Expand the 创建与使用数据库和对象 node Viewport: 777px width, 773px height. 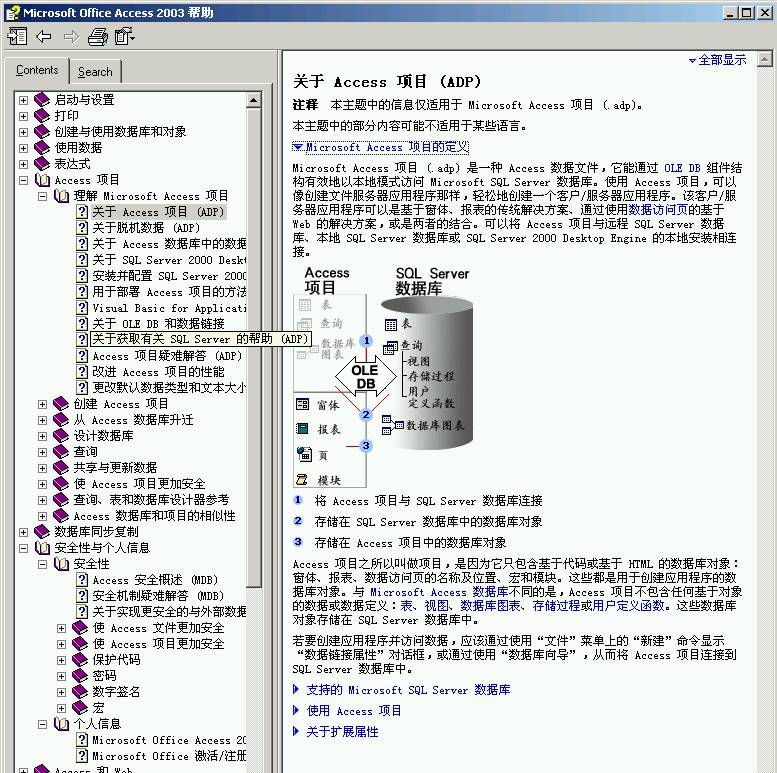coord(23,132)
